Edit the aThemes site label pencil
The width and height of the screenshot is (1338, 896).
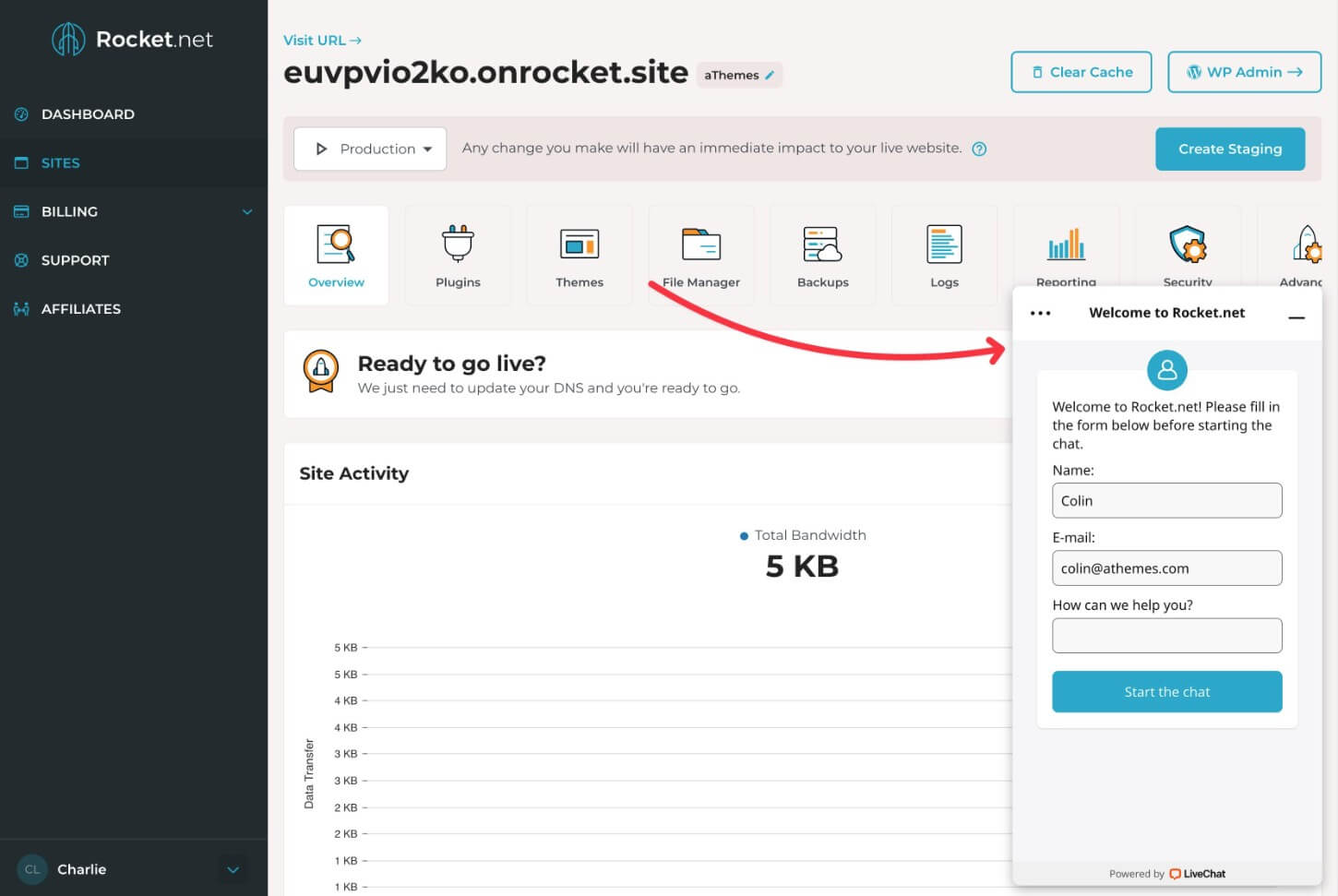point(770,76)
